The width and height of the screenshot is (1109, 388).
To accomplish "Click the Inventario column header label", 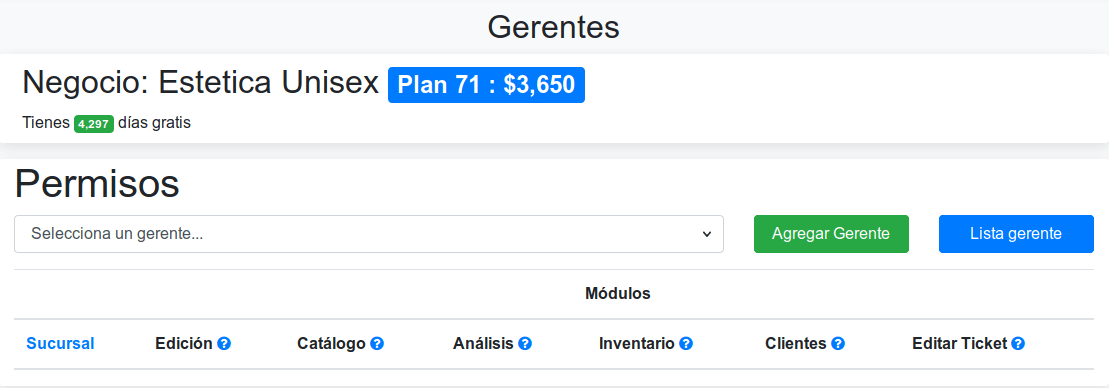I will tap(637, 343).
